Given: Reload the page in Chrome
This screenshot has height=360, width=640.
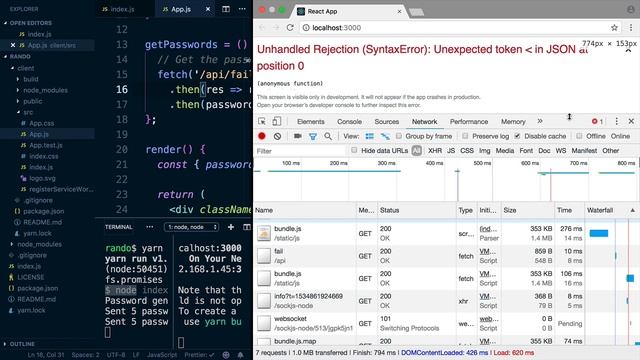Looking at the screenshot, I should click(x=290, y=27).
